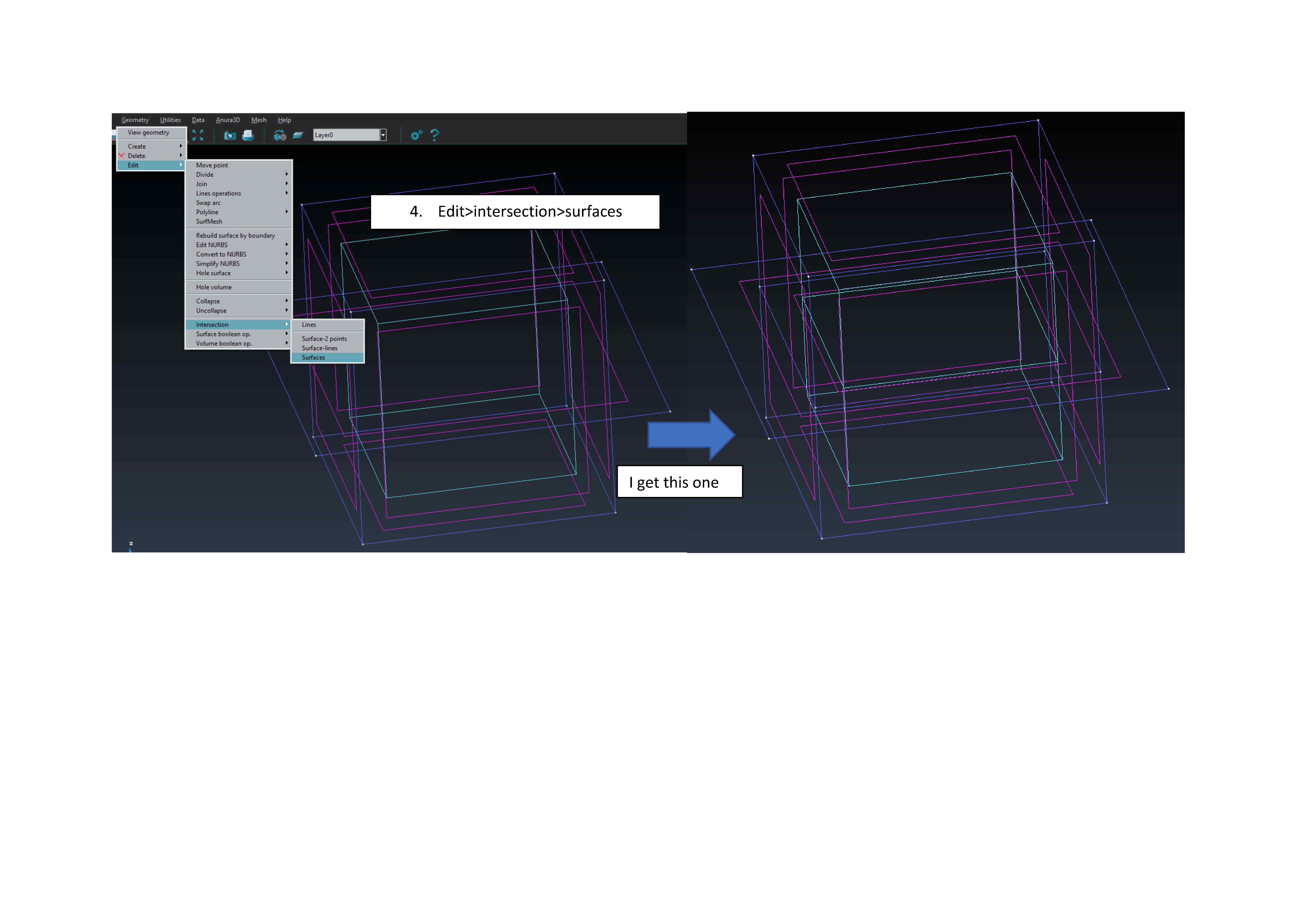Click the layers icon in toolbar
The width and height of the screenshot is (1307, 924).
pos(298,135)
